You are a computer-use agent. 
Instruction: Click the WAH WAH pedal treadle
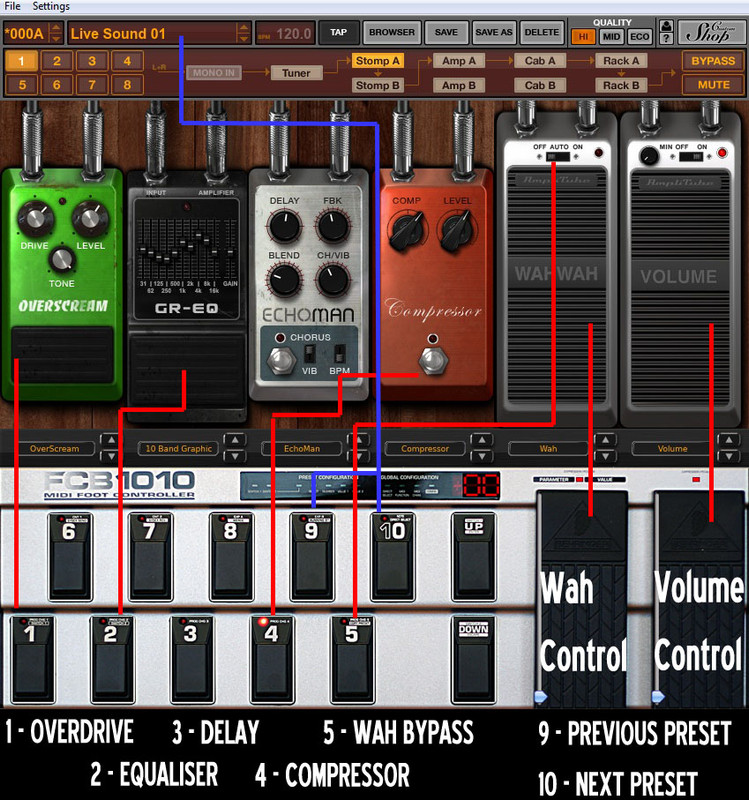(556, 285)
